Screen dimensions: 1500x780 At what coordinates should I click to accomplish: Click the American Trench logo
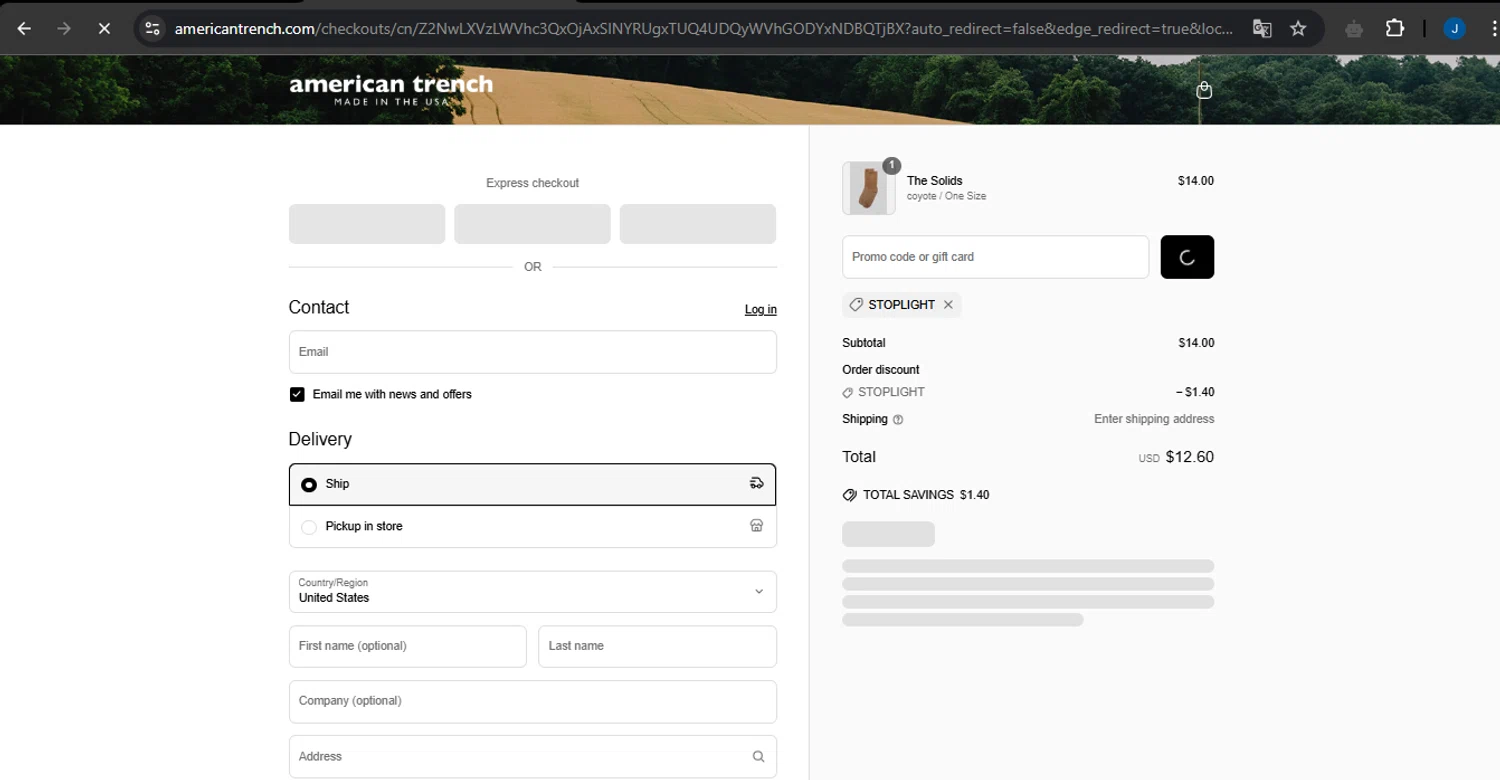pos(391,89)
